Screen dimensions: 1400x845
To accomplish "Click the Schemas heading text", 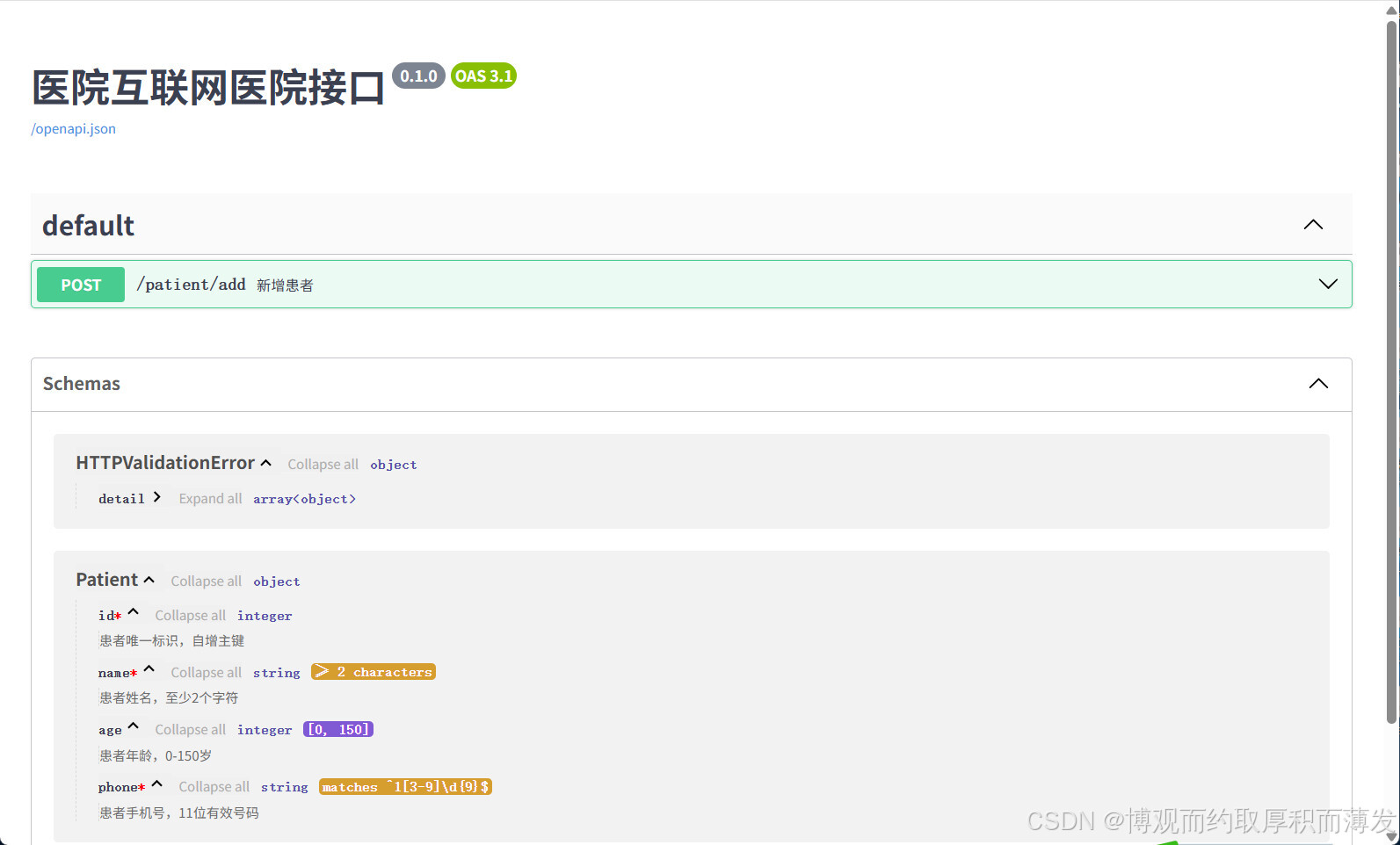I will click(x=82, y=384).
